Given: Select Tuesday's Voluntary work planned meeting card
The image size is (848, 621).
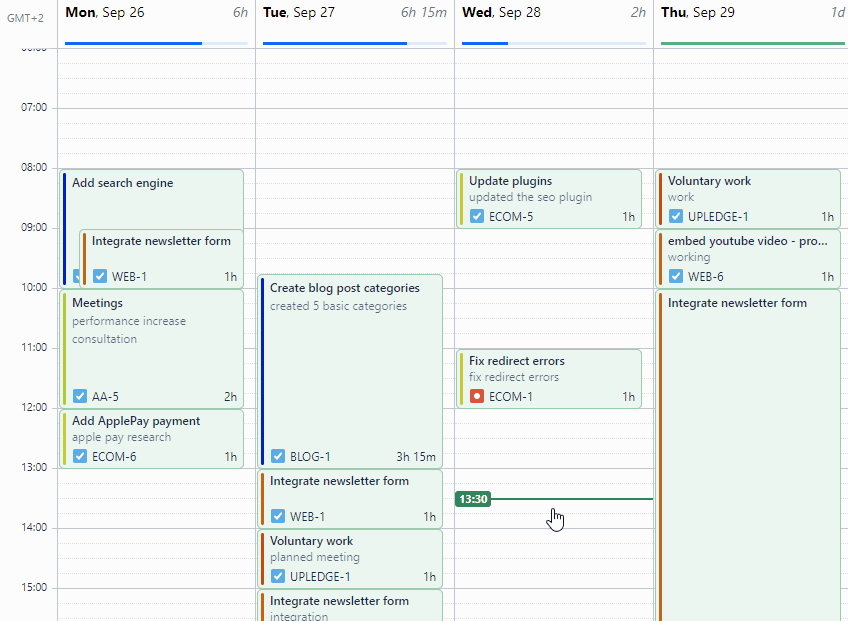Looking at the screenshot, I should click(x=350, y=559).
